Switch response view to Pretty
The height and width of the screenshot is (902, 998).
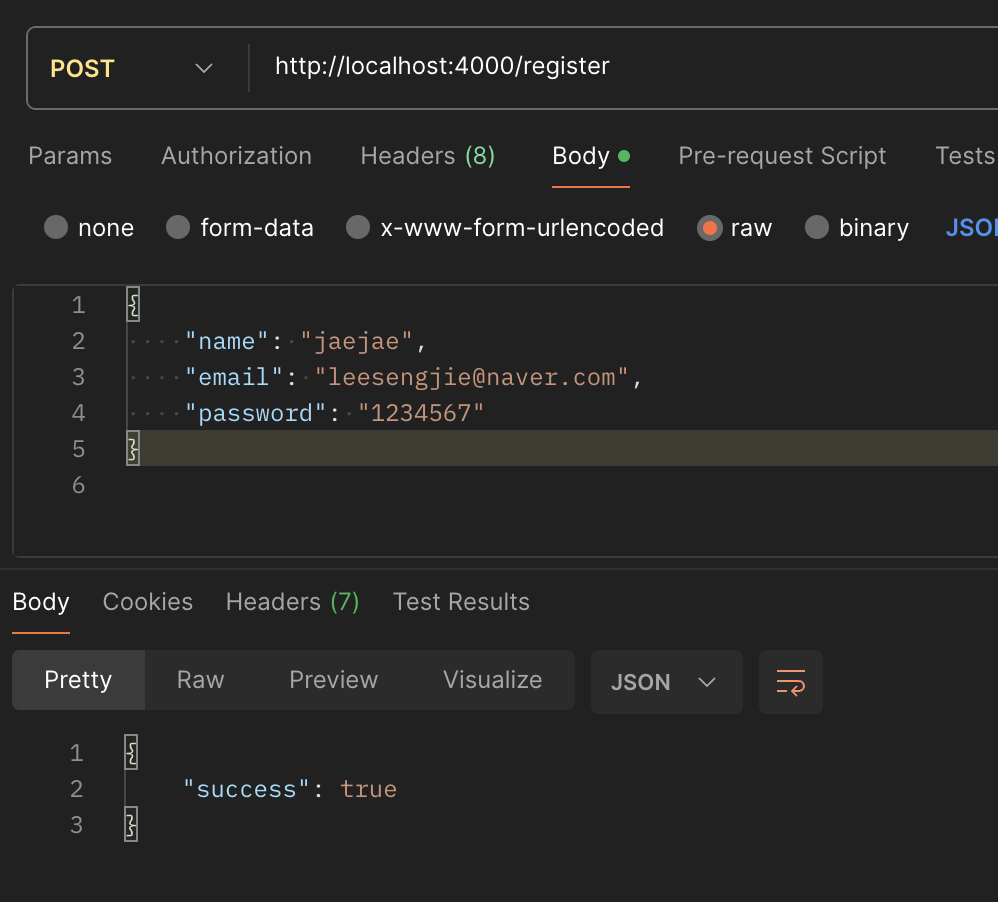78,680
